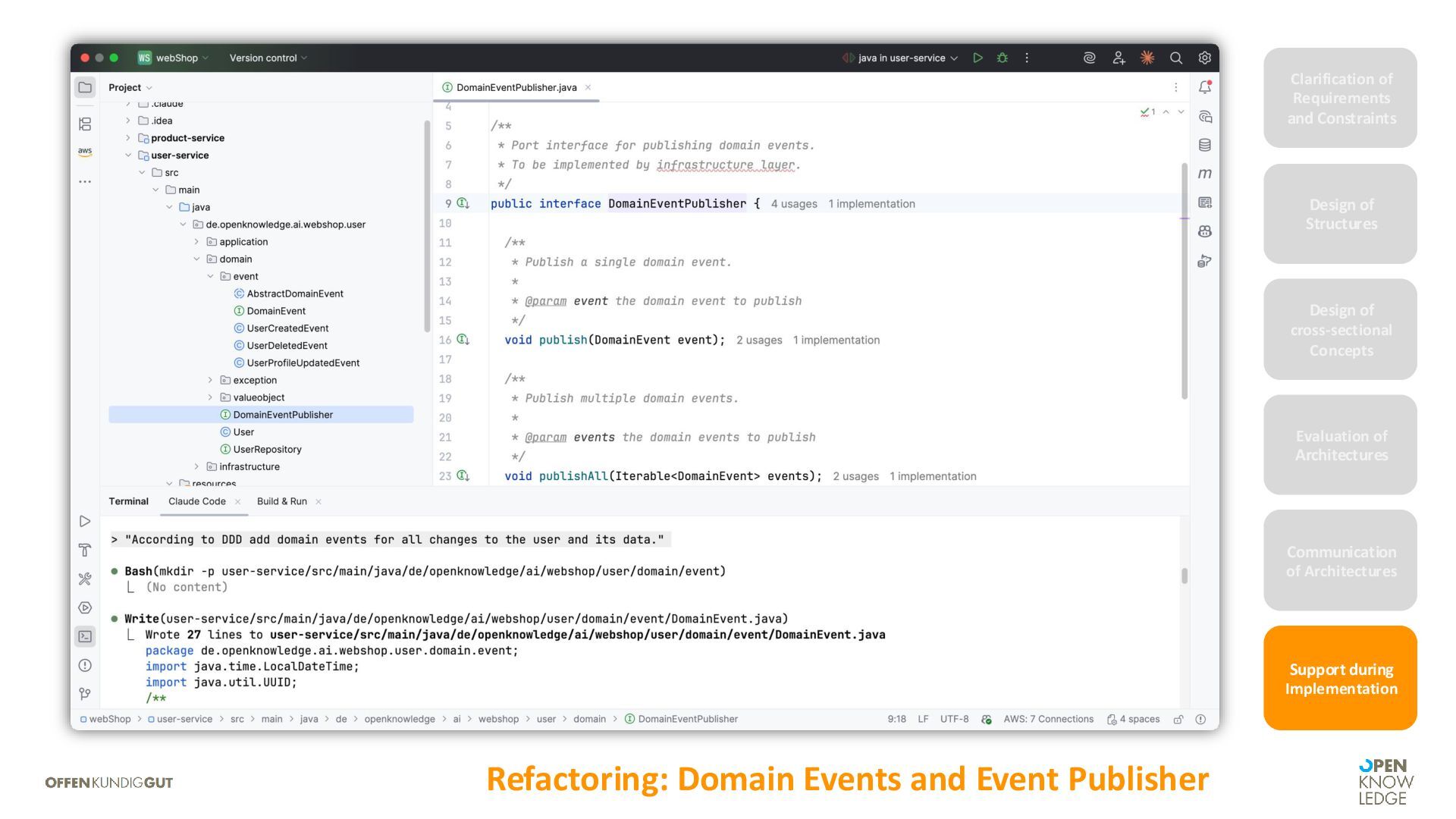1456x819 pixels.
Task: Toggle read-only lock icon in status bar
Action: point(1178,719)
